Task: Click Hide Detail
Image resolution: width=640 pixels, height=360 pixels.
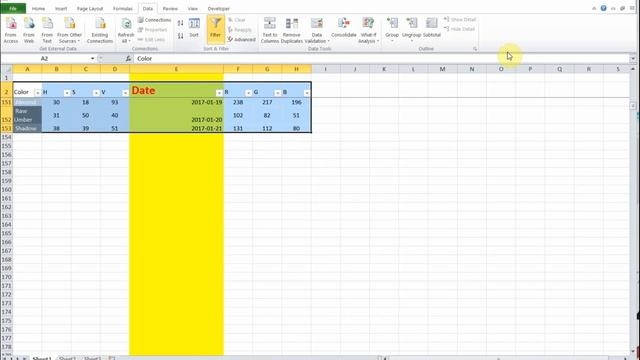Action: tap(459, 29)
